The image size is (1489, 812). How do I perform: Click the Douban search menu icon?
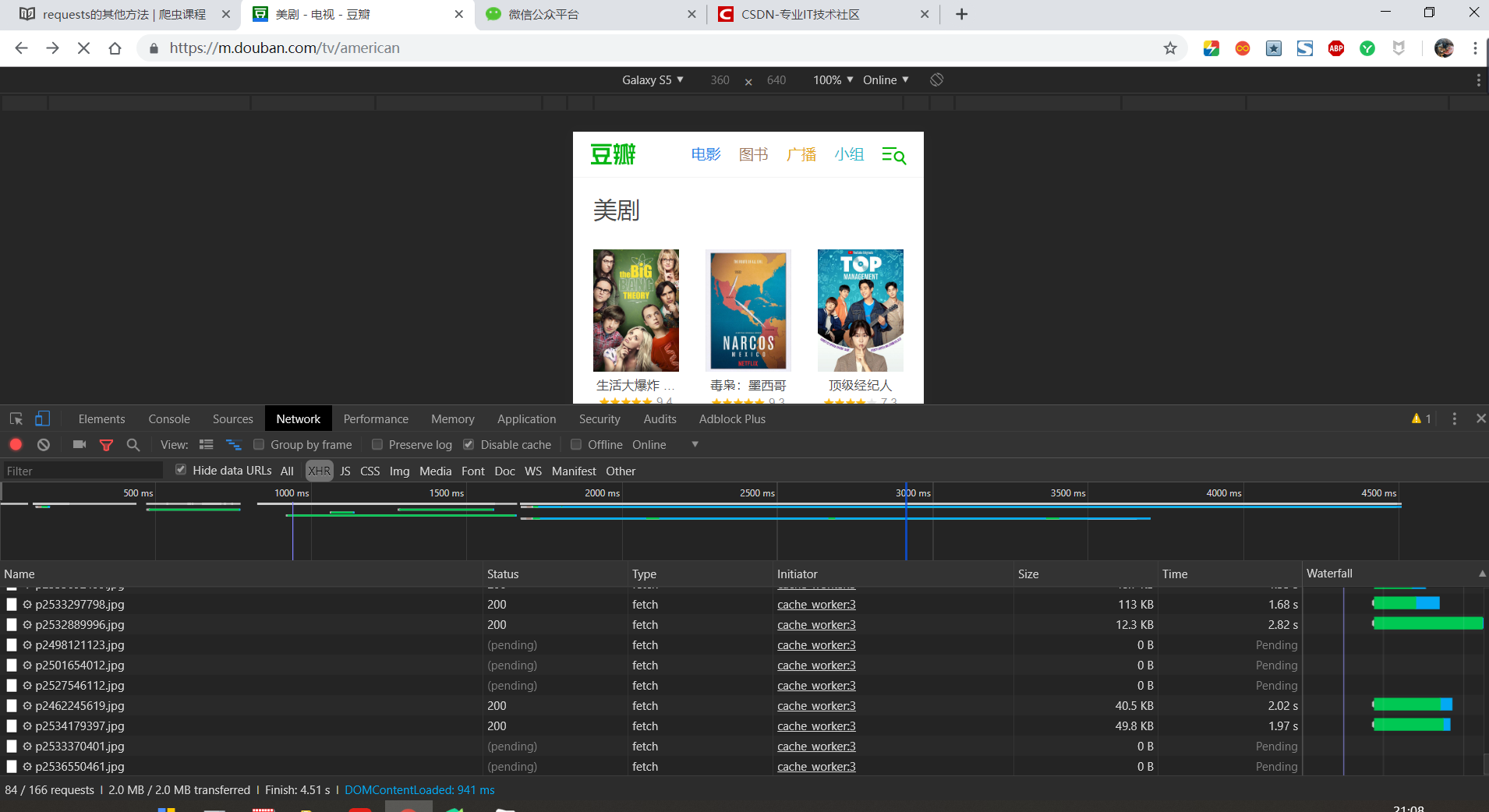pyautogui.click(x=893, y=155)
